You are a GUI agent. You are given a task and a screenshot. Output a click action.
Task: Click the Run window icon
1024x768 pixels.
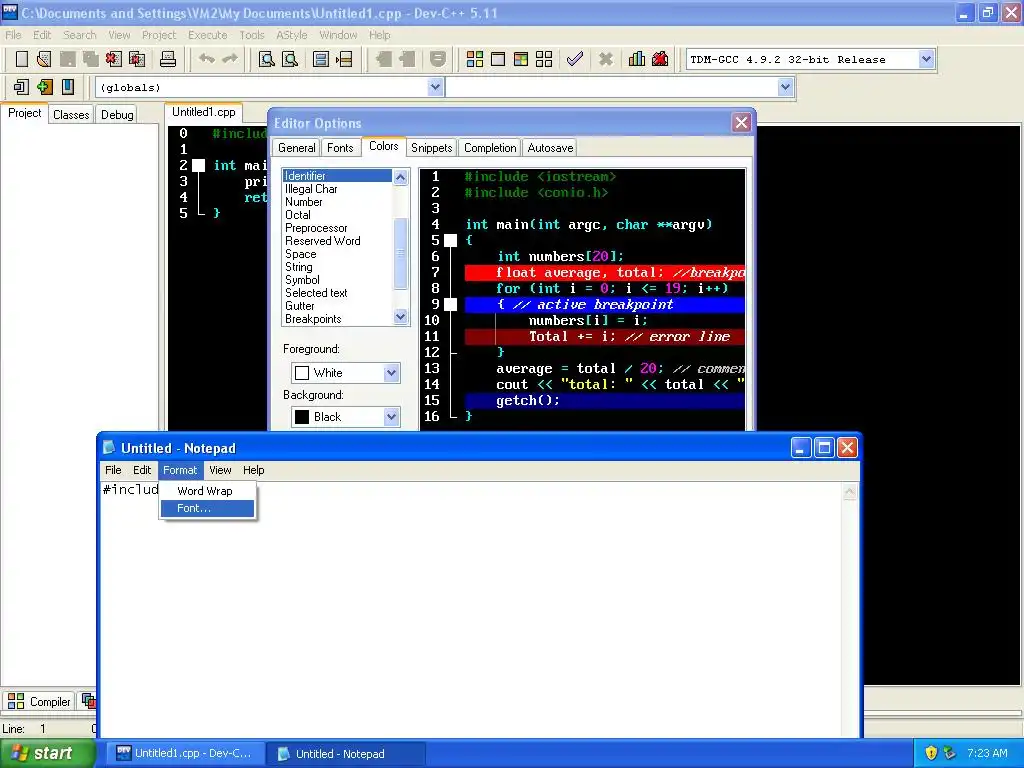[498, 59]
